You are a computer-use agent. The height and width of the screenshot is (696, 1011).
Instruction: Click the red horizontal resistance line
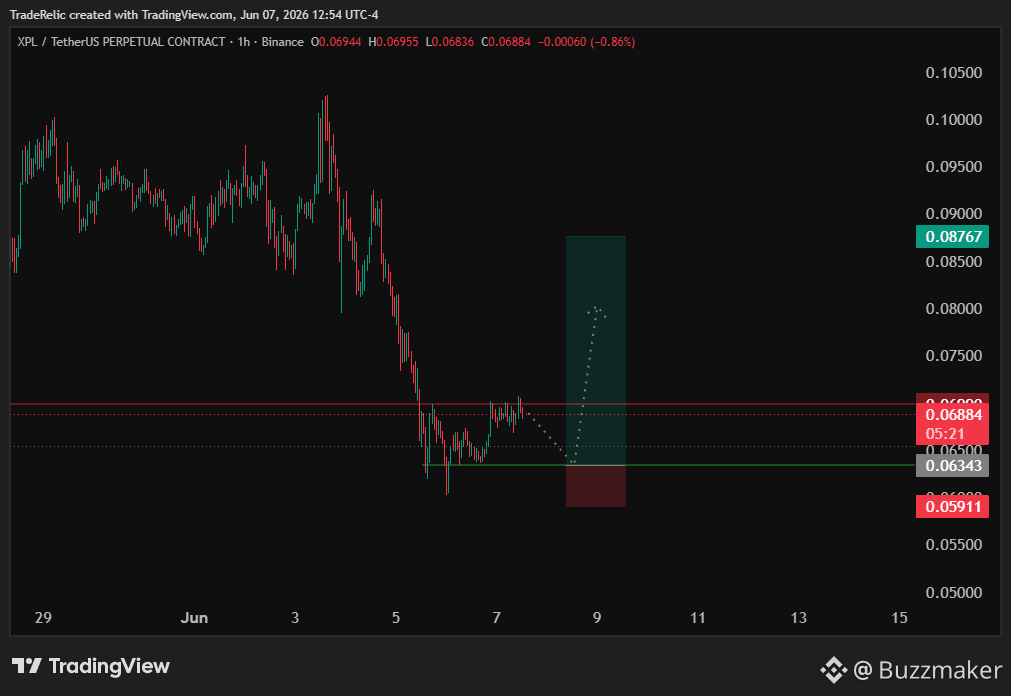[462, 404]
